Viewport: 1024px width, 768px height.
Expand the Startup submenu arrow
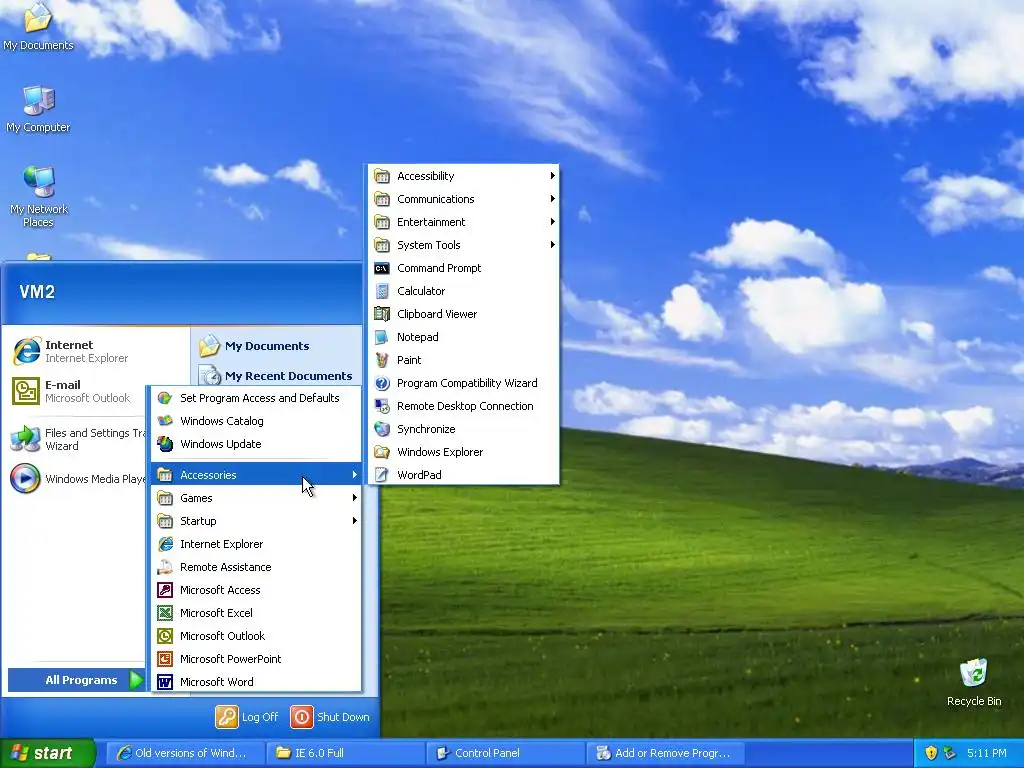click(x=355, y=521)
